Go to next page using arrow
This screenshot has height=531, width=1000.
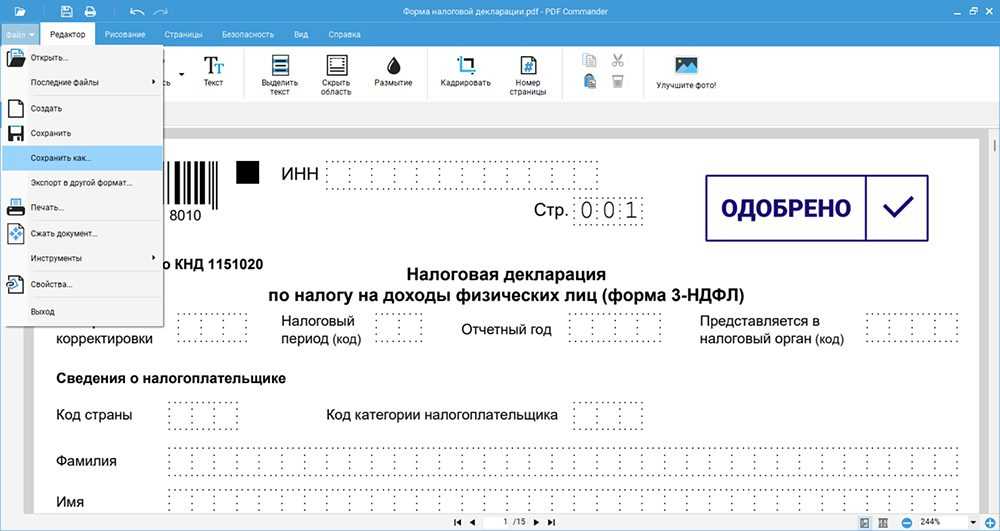(x=536, y=522)
